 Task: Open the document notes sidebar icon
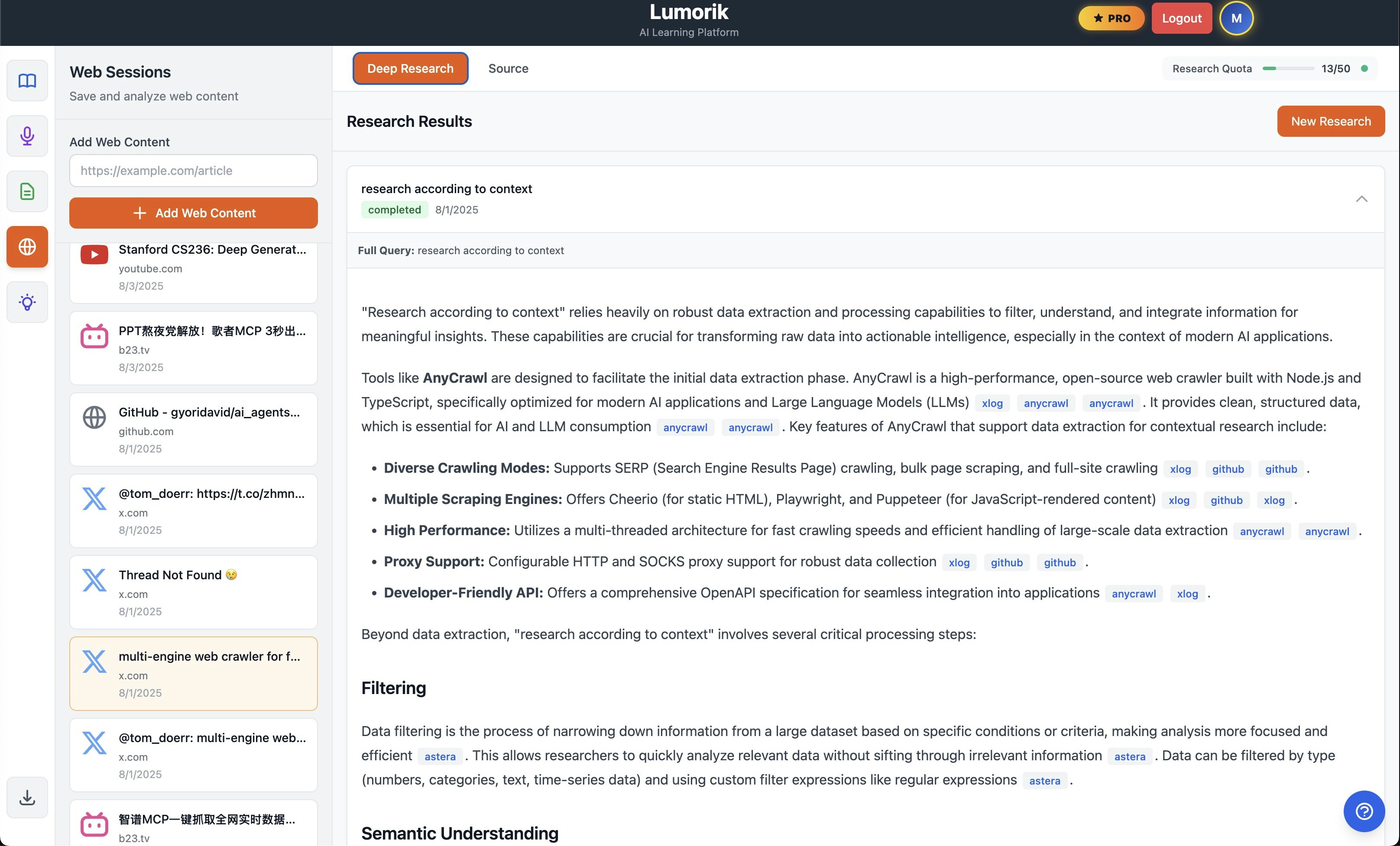click(27, 191)
